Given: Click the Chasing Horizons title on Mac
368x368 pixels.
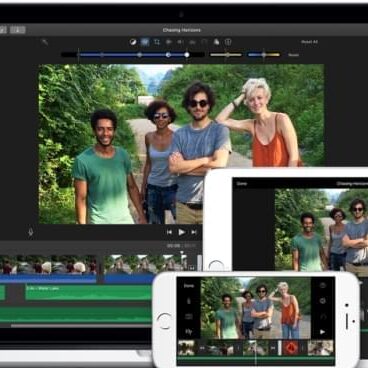Looking at the screenshot, I should pyautogui.click(x=182, y=30).
